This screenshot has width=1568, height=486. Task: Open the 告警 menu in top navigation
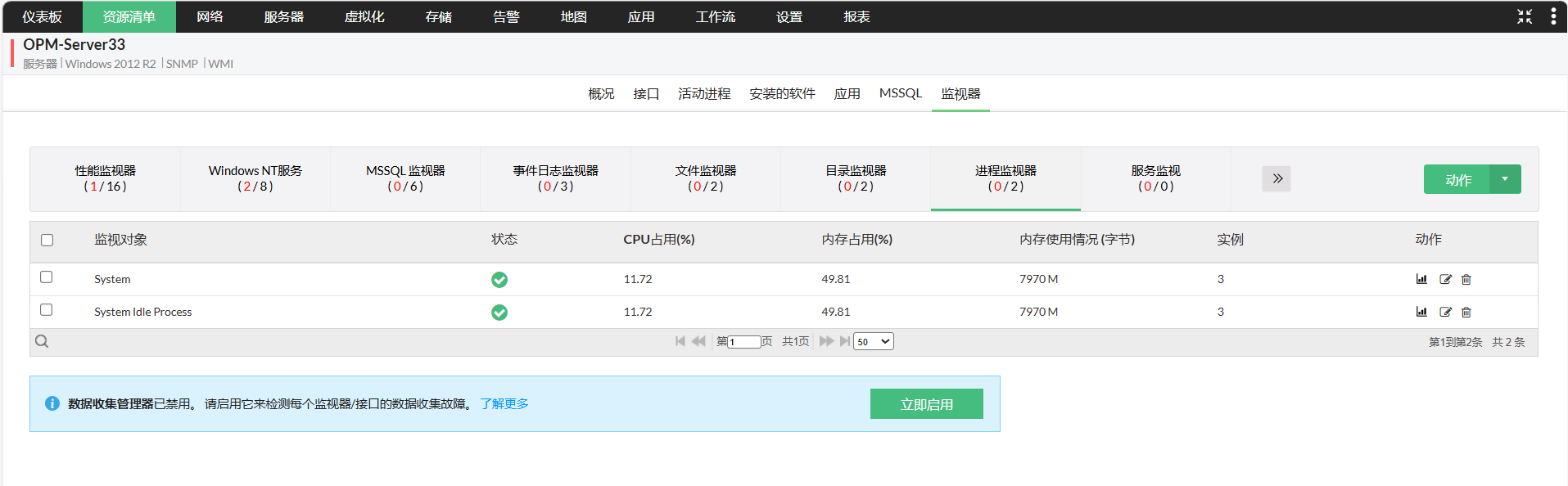pyautogui.click(x=506, y=16)
